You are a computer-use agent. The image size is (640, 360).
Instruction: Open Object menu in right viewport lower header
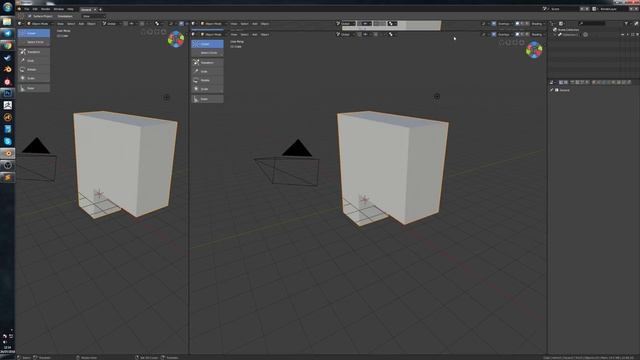[265, 34]
